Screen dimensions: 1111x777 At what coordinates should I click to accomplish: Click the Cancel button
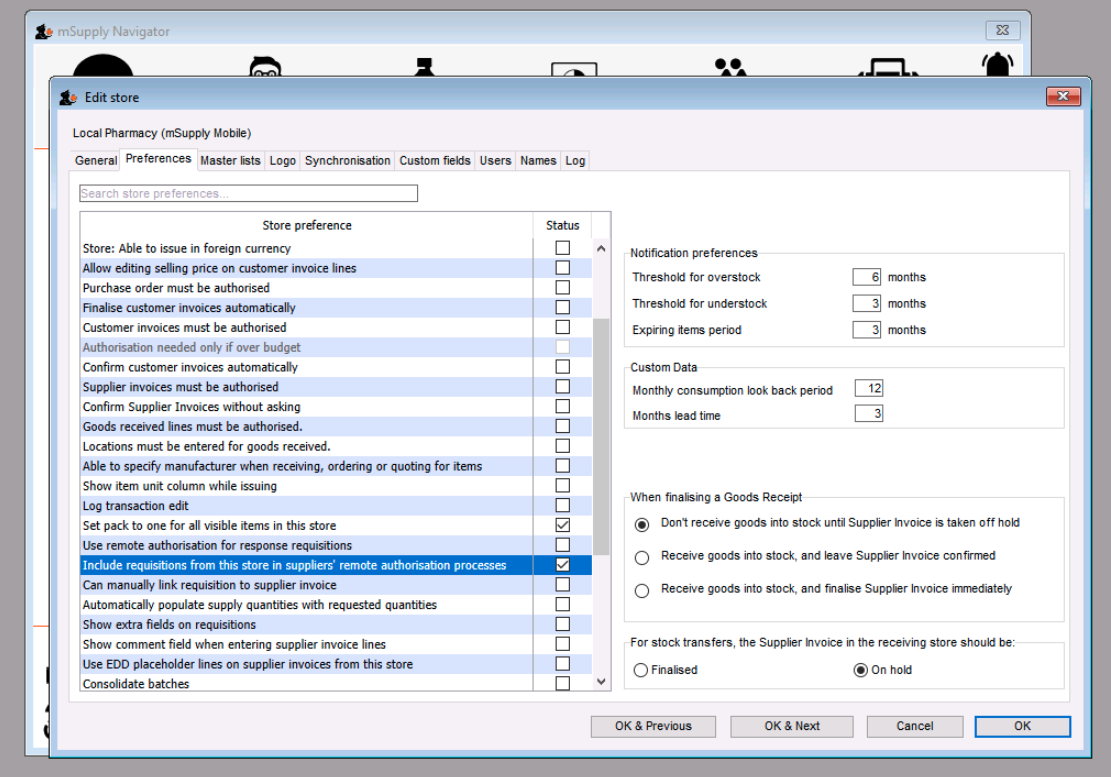(915, 726)
